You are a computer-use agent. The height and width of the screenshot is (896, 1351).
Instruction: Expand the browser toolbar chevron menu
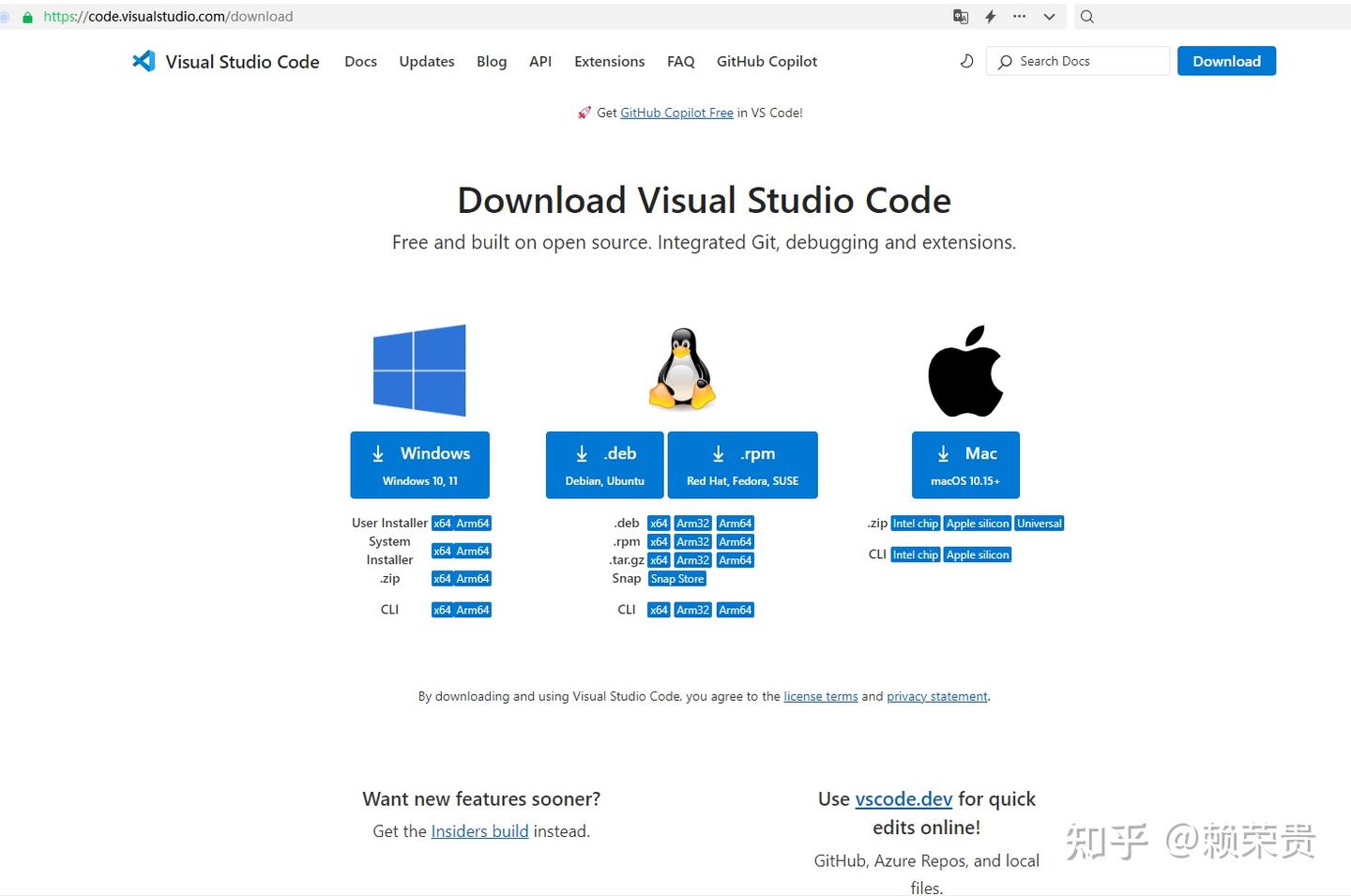coord(1049,16)
